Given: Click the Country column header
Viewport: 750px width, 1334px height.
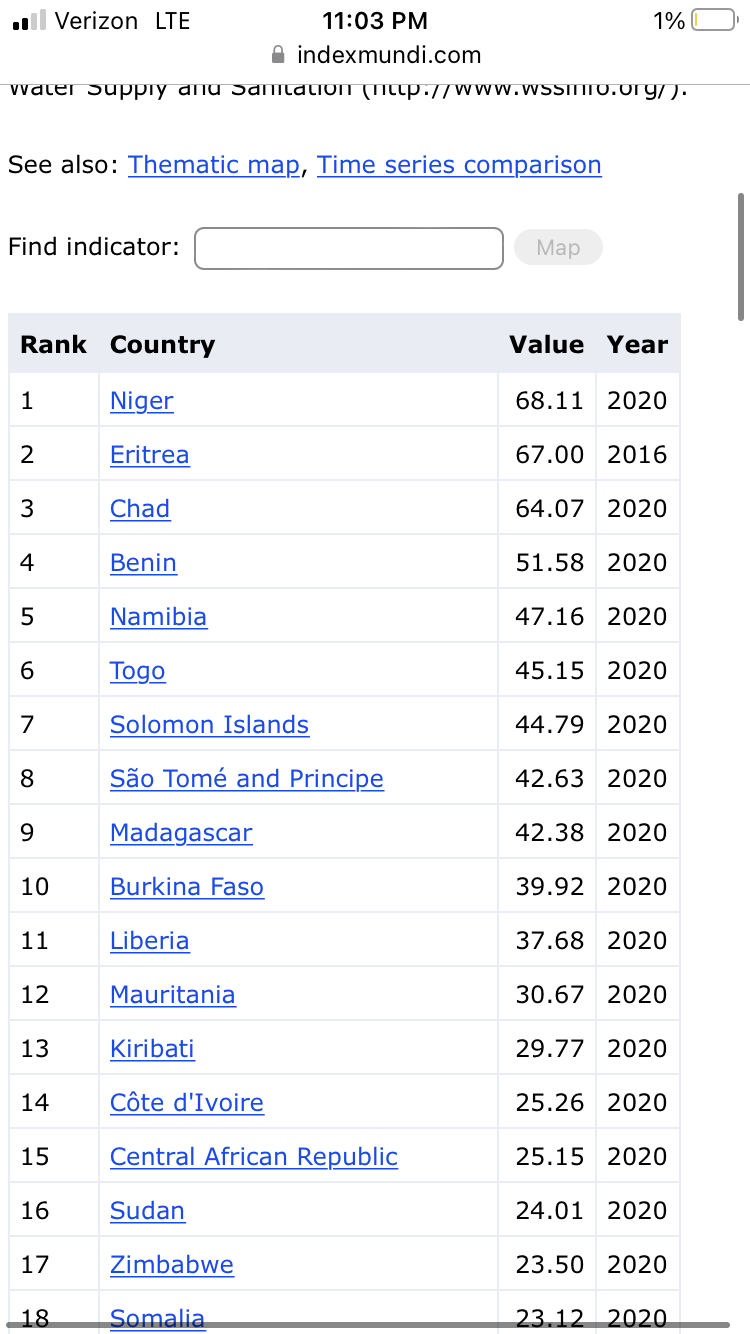Looking at the screenshot, I should pos(163,345).
